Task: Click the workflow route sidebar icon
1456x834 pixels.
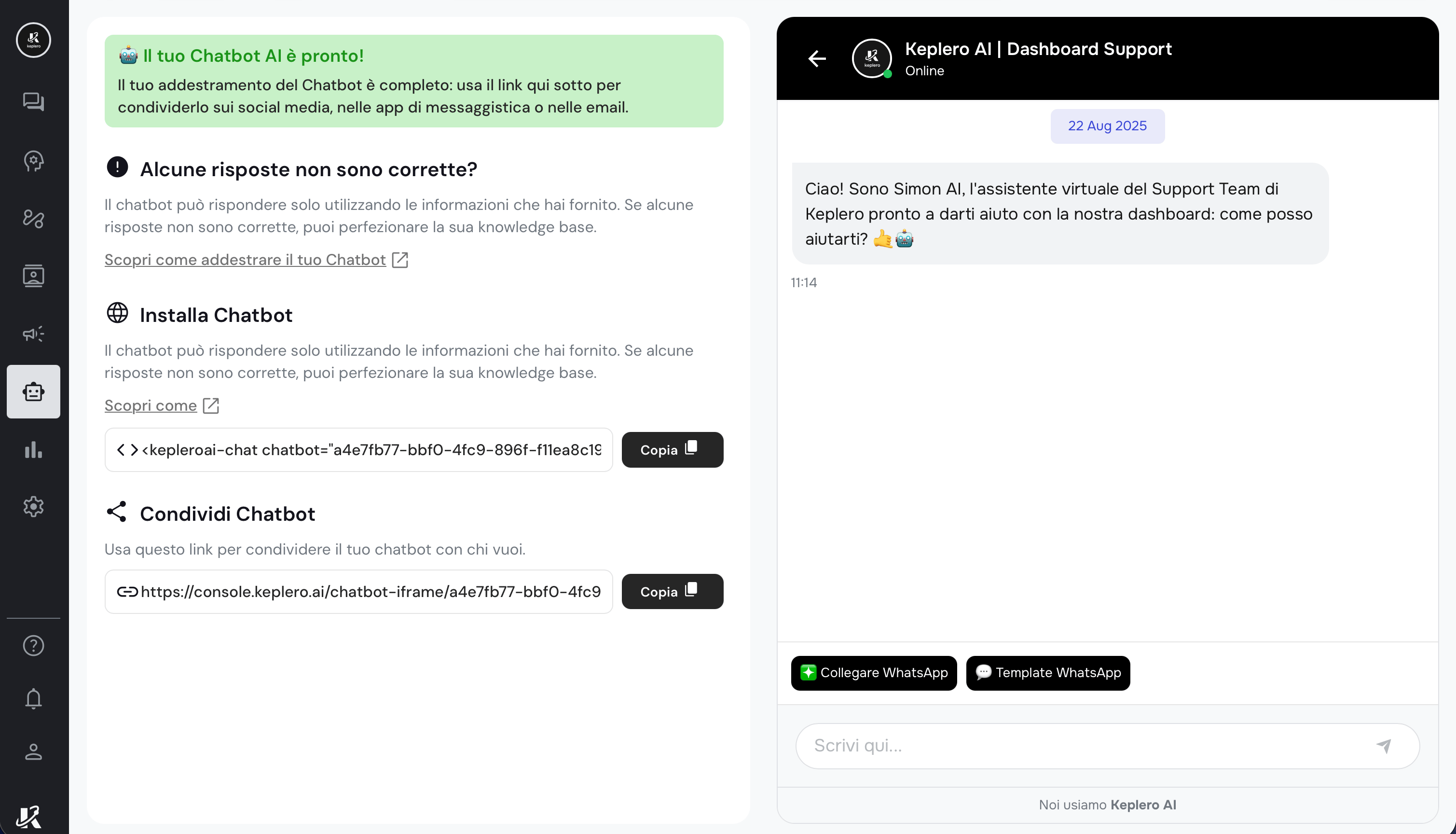Action: (x=33, y=218)
